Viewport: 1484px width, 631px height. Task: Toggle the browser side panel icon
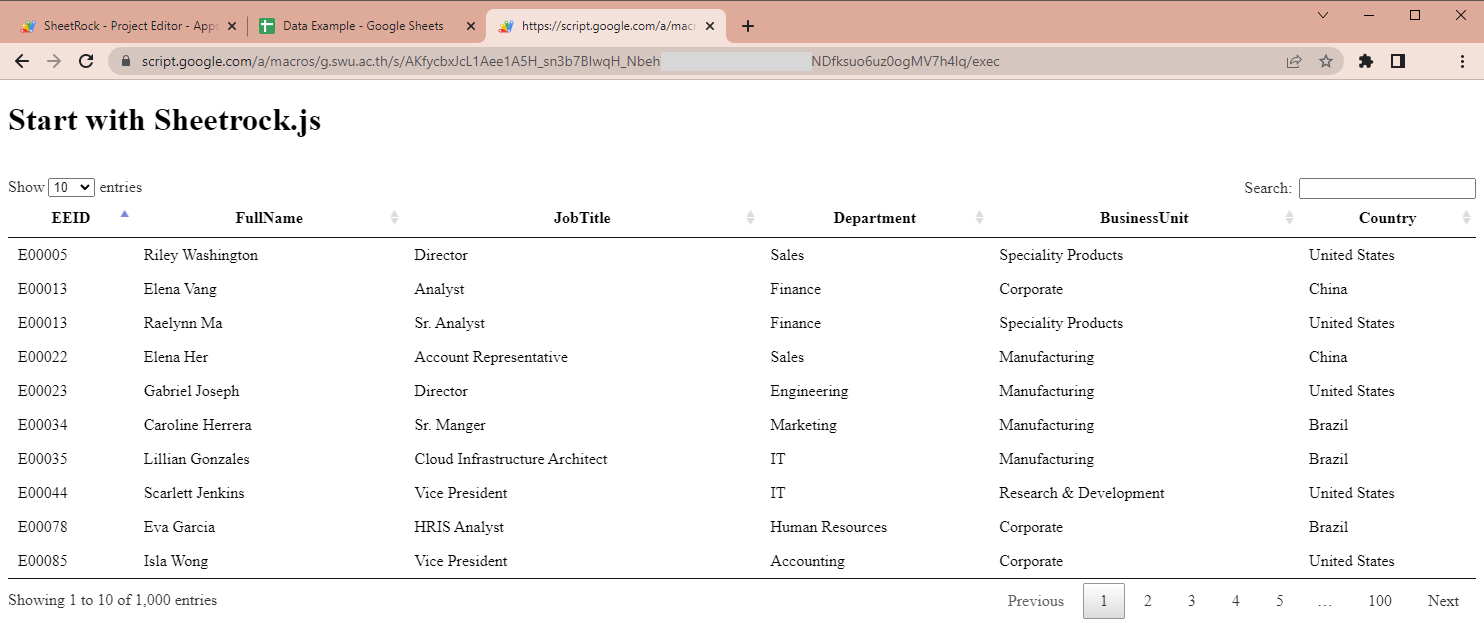point(1398,61)
